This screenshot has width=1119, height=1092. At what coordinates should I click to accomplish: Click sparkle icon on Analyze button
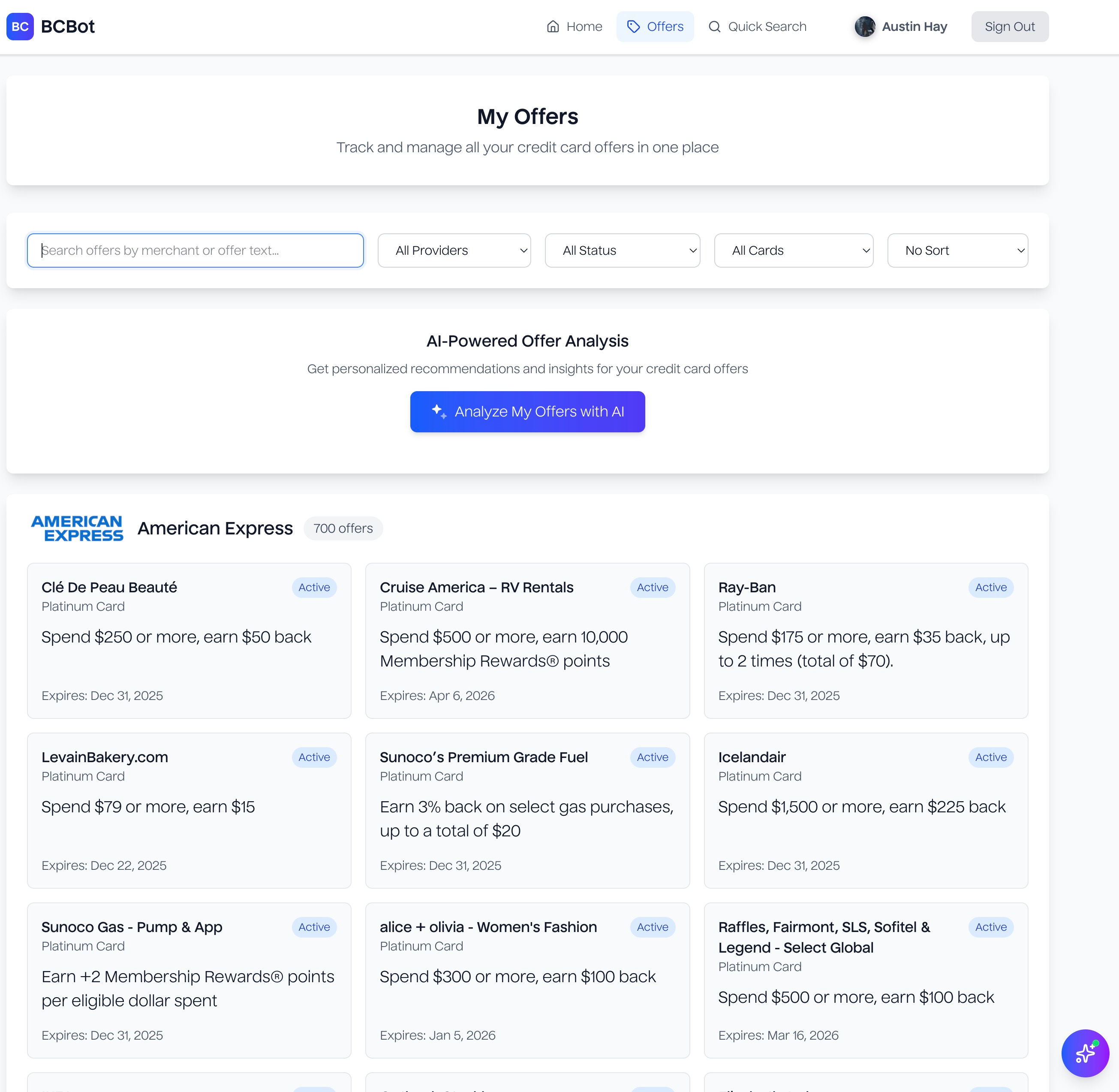[x=439, y=411]
